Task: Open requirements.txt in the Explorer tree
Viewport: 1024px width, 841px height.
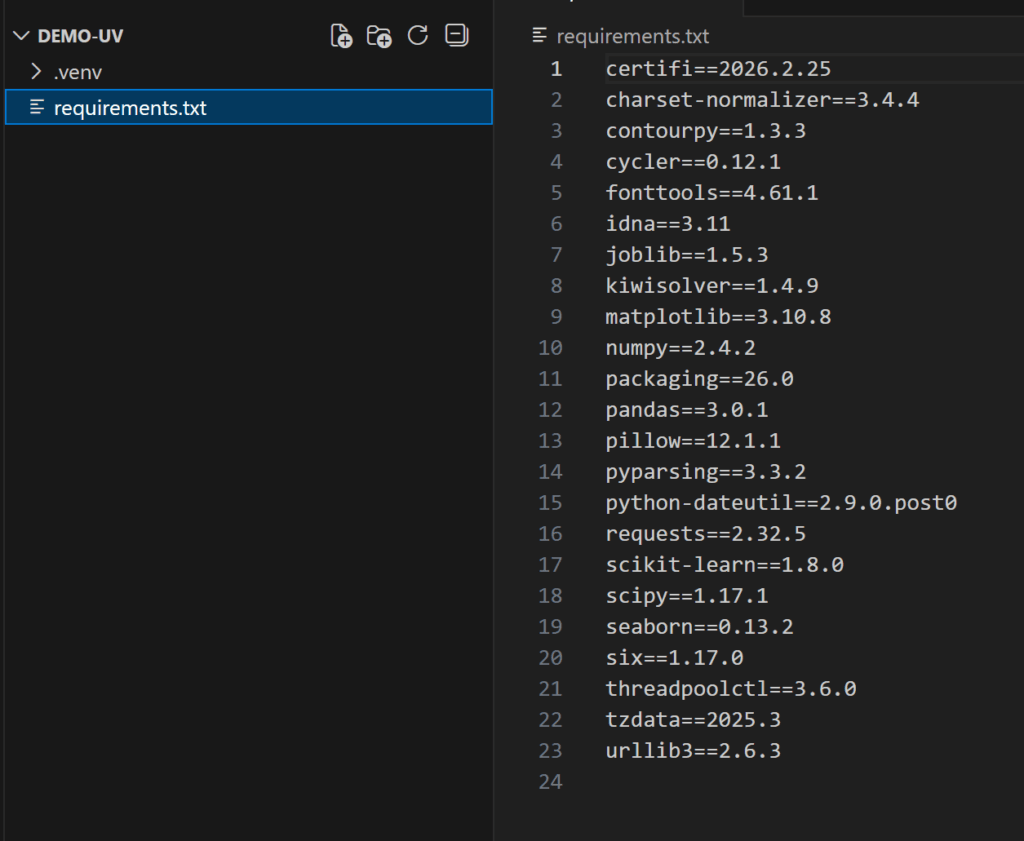Action: click(130, 107)
